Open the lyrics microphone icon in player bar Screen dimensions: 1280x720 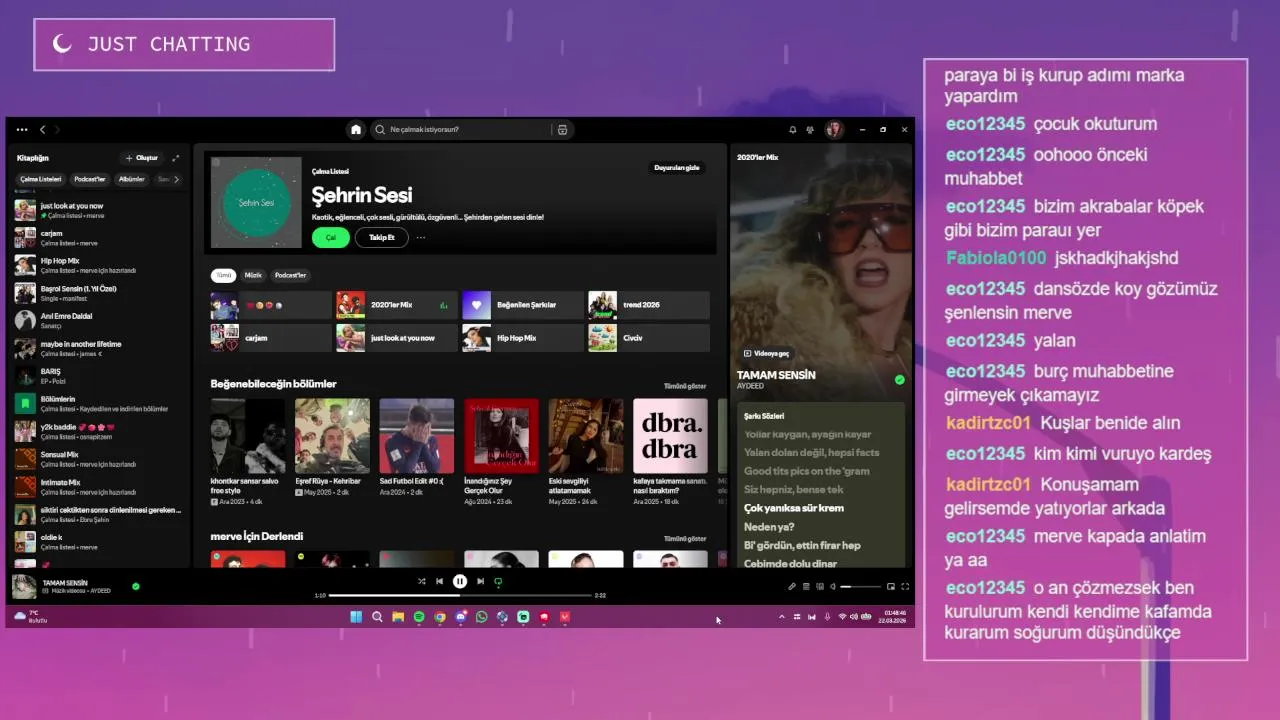[x=792, y=587]
